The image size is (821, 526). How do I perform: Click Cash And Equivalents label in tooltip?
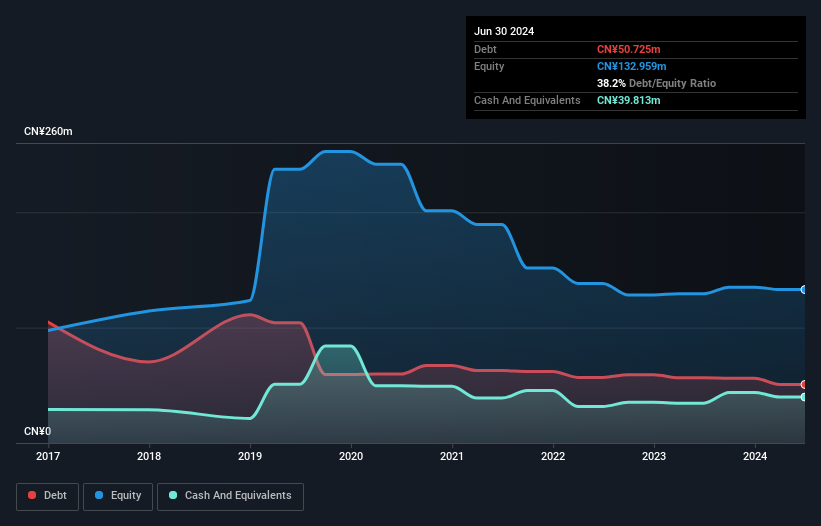(527, 100)
